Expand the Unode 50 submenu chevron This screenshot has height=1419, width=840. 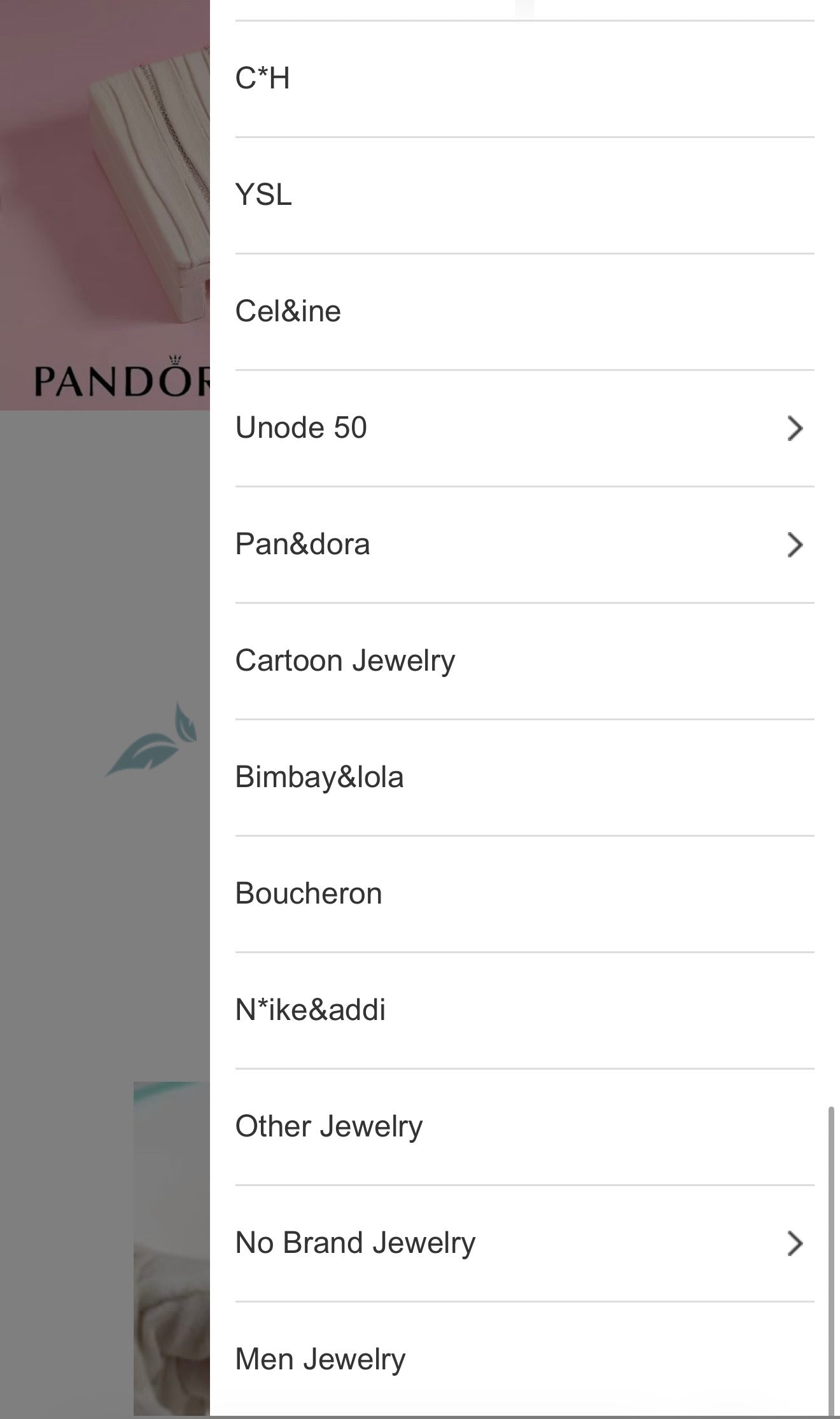click(794, 428)
